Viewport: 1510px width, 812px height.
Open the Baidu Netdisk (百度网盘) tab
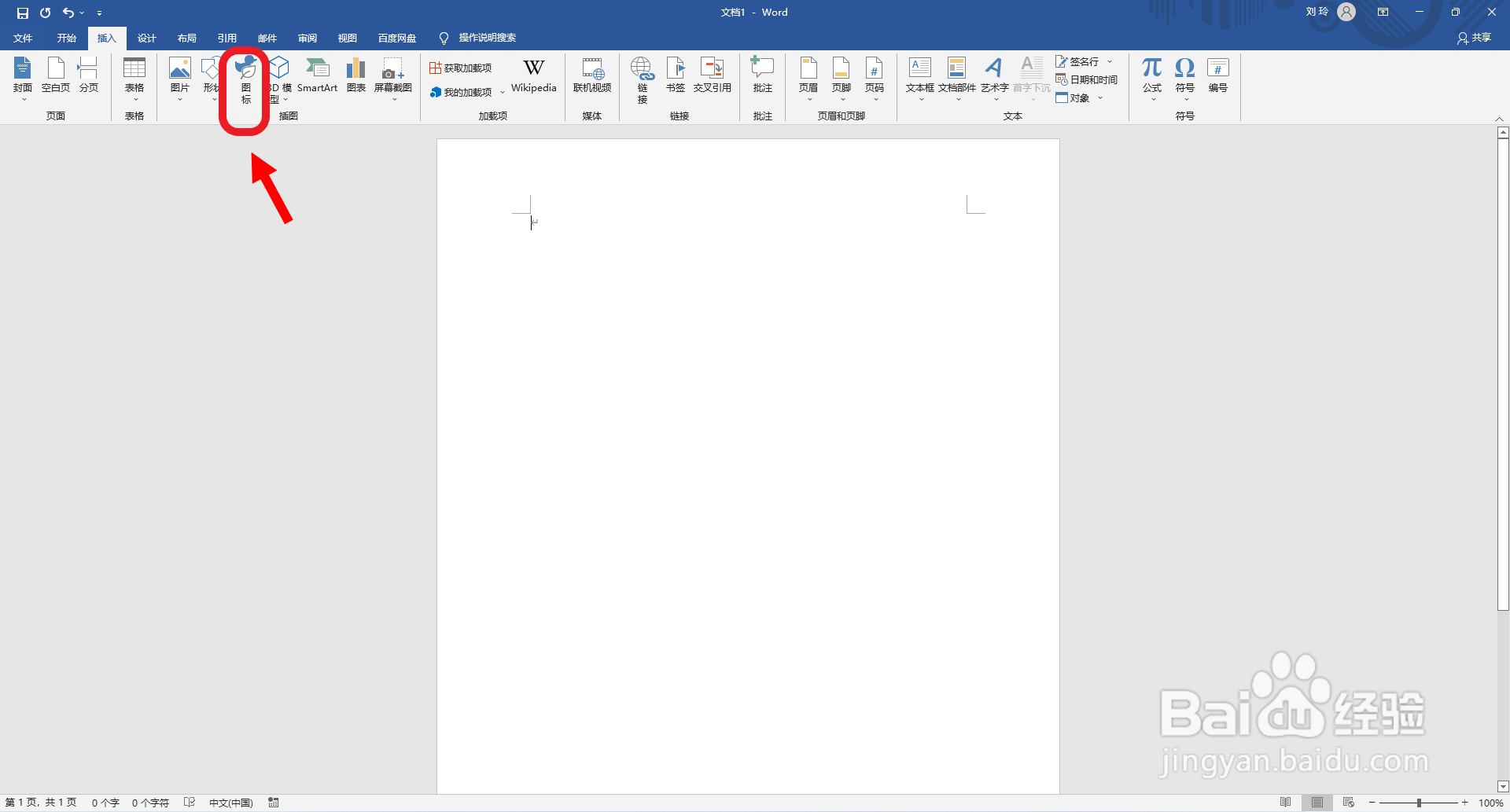tap(397, 38)
